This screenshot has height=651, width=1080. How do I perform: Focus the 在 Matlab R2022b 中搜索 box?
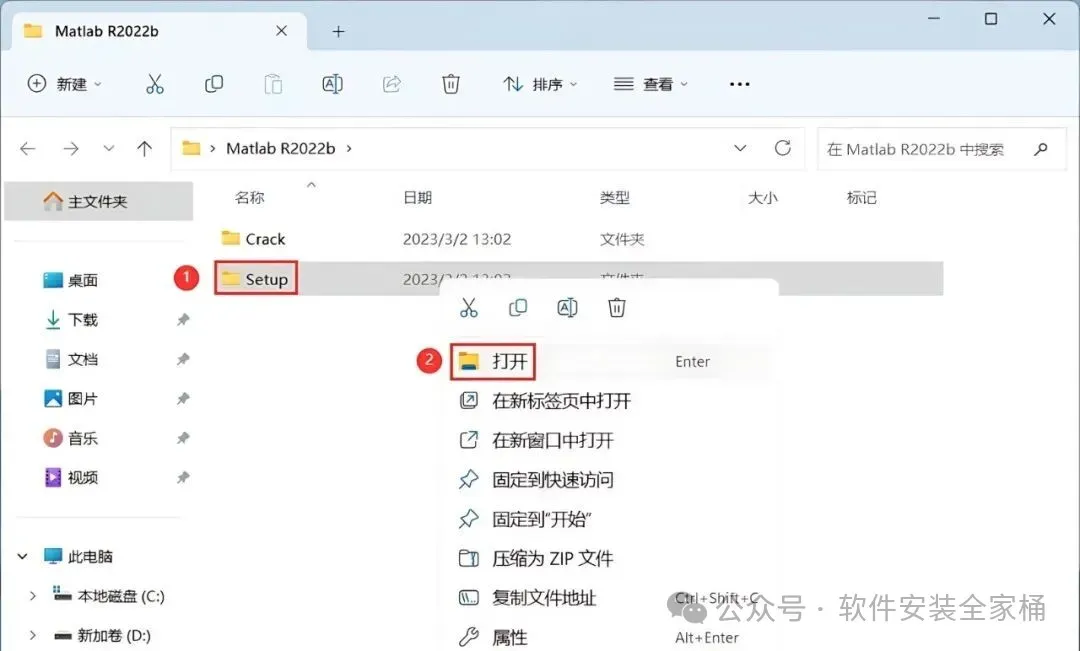942,149
